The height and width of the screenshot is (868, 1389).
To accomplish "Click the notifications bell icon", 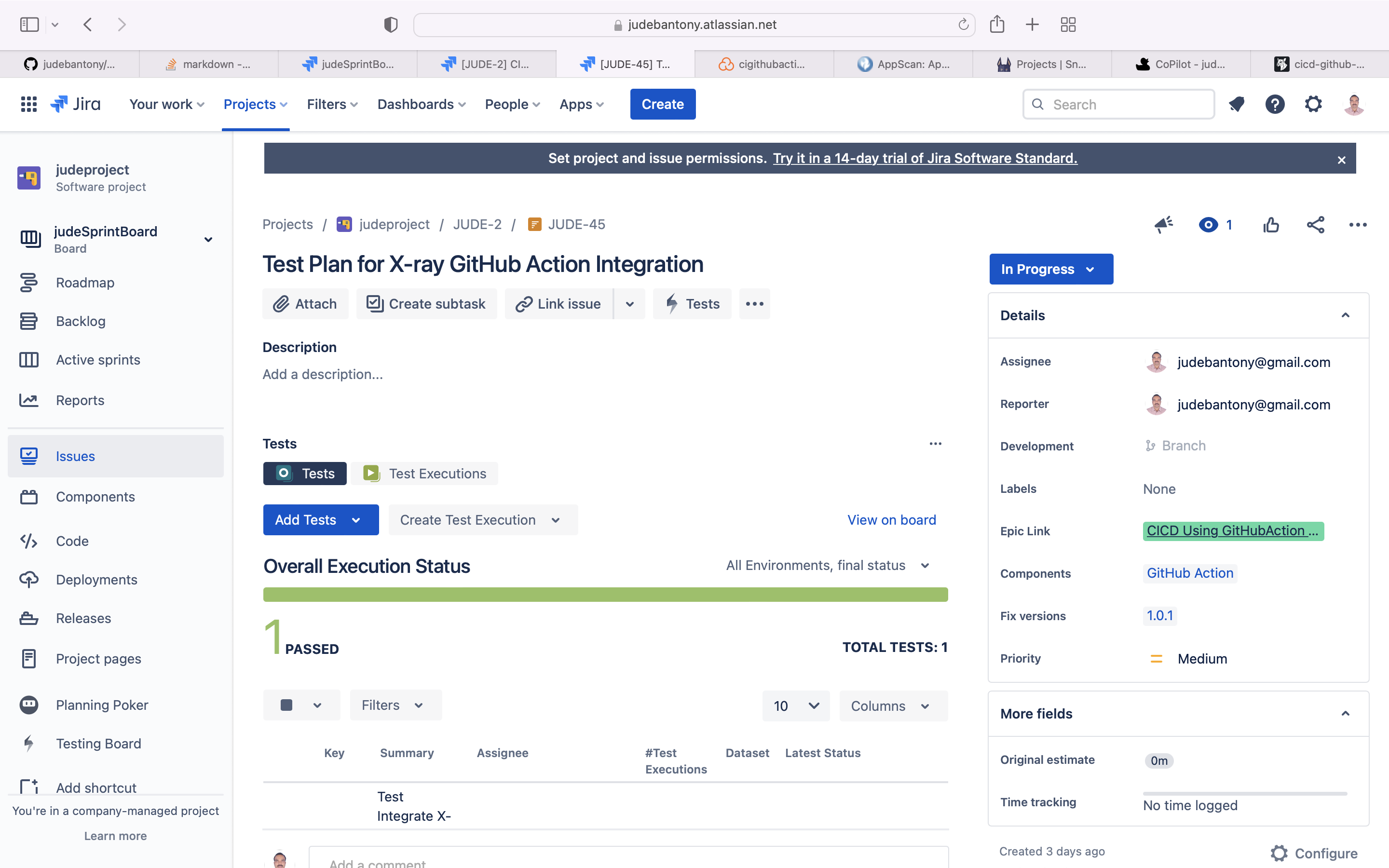I will [1236, 104].
